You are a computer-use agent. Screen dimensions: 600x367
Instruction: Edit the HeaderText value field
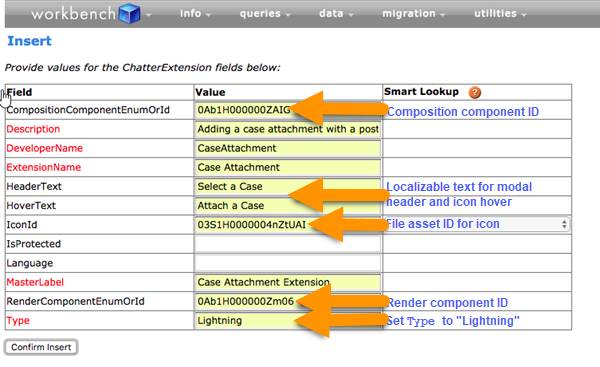tap(288, 187)
